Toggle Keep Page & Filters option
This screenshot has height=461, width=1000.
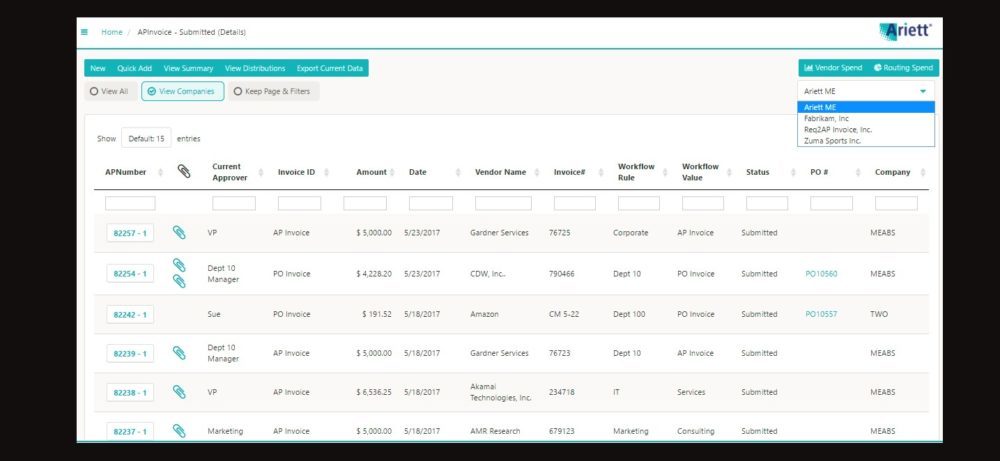272,91
